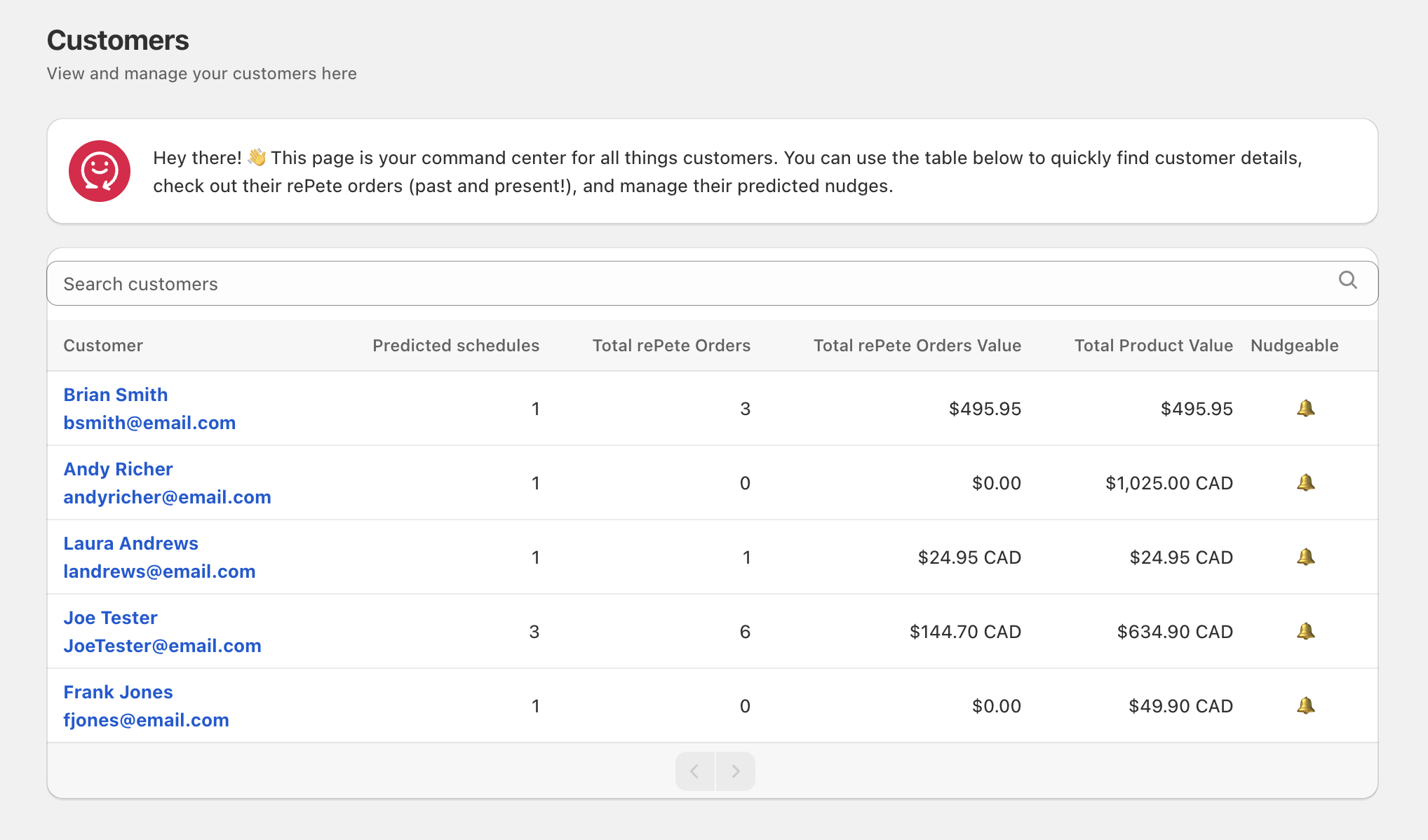
Task: Click the $634.90 CAD product value
Action: point(1175,632)
